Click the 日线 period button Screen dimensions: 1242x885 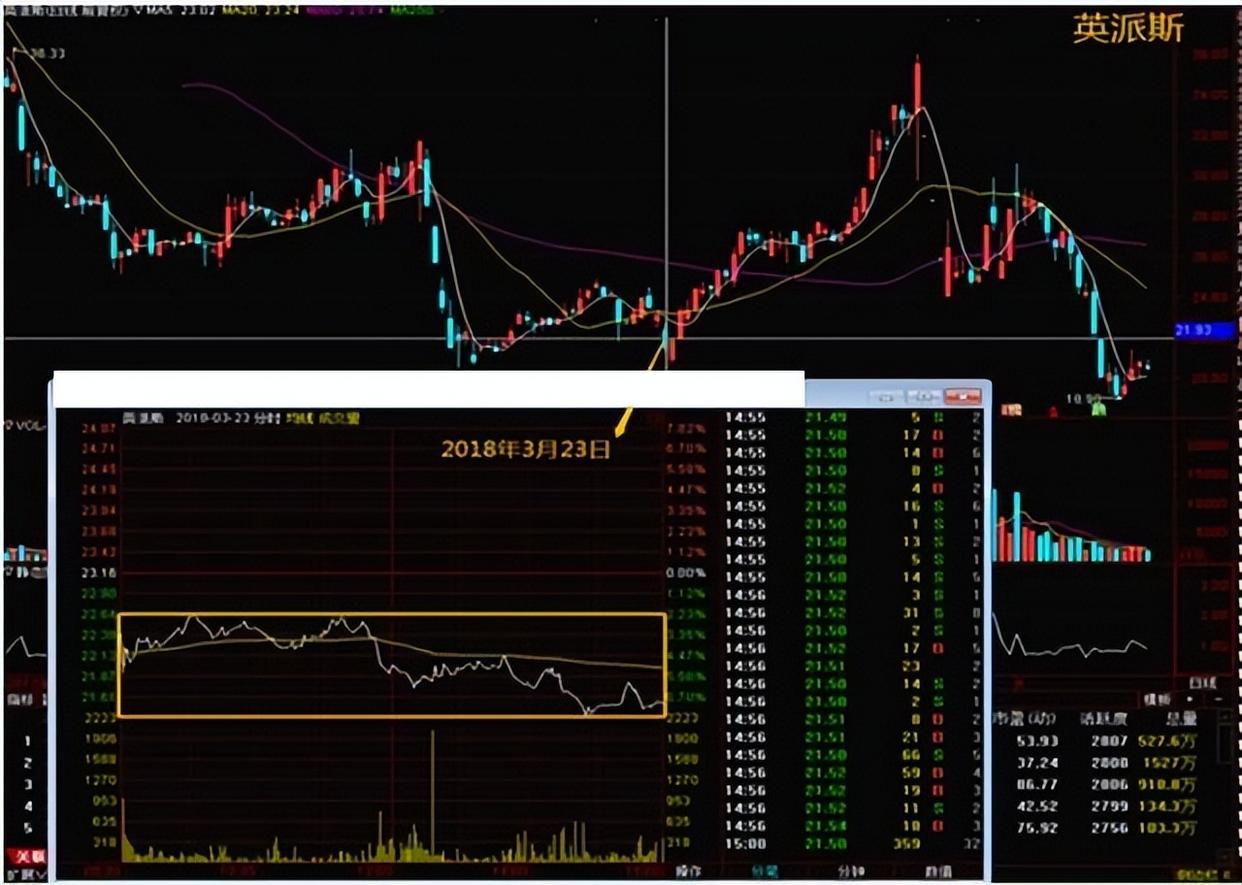[x=1204, y=683]
